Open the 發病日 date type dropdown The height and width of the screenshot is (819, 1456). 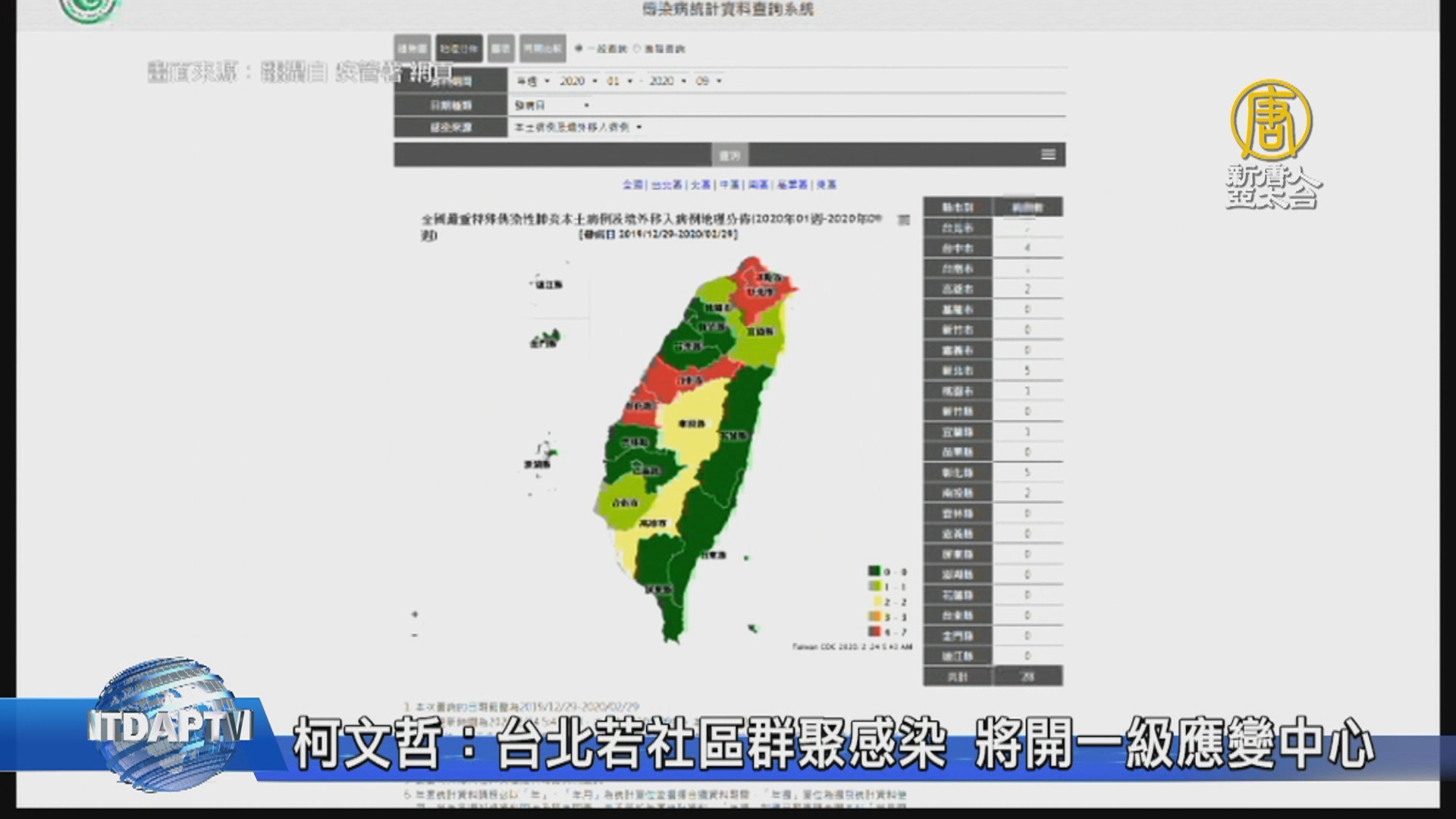click(551, 105)
